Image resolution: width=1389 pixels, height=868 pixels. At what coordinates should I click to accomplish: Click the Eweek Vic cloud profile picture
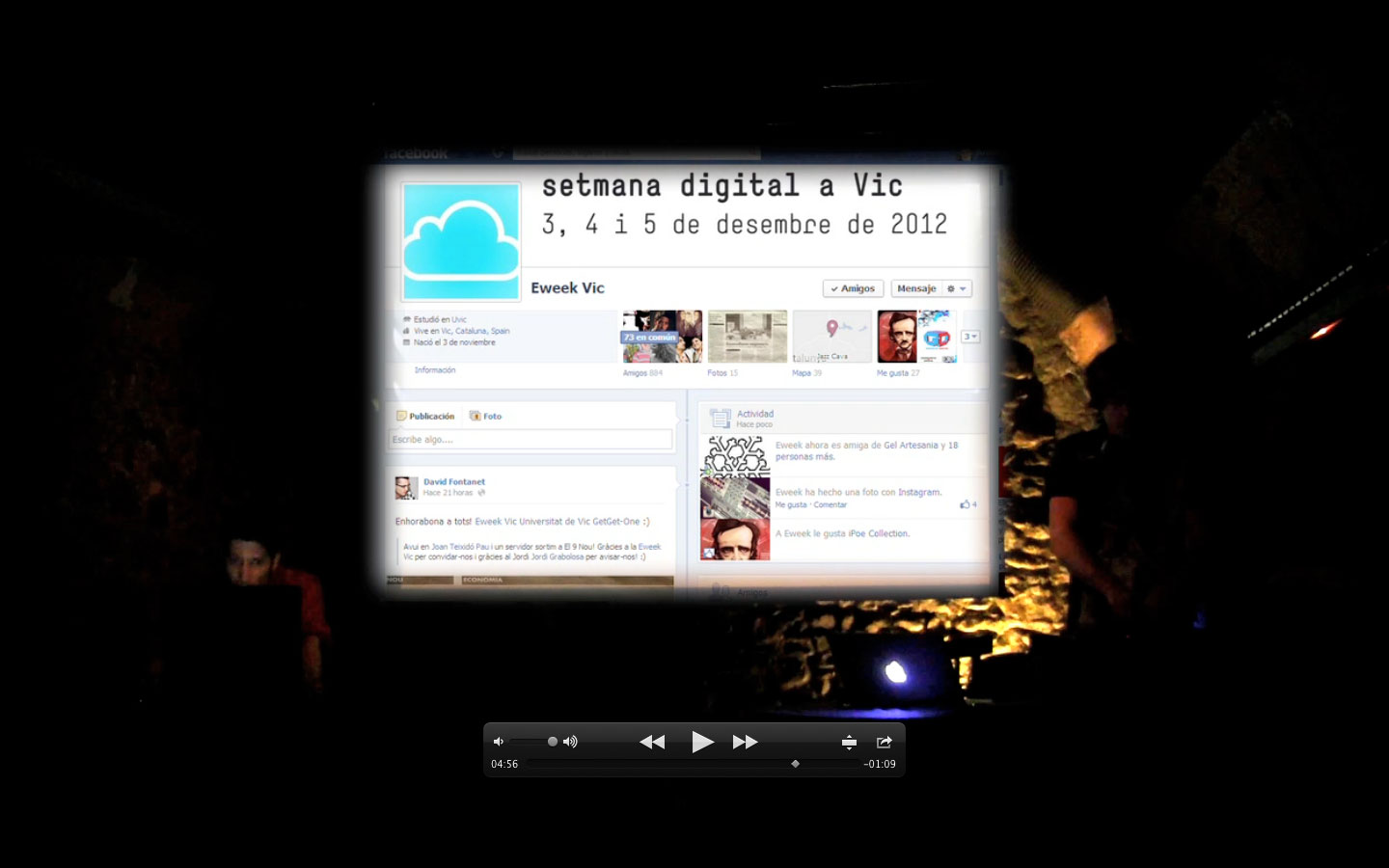461,241
